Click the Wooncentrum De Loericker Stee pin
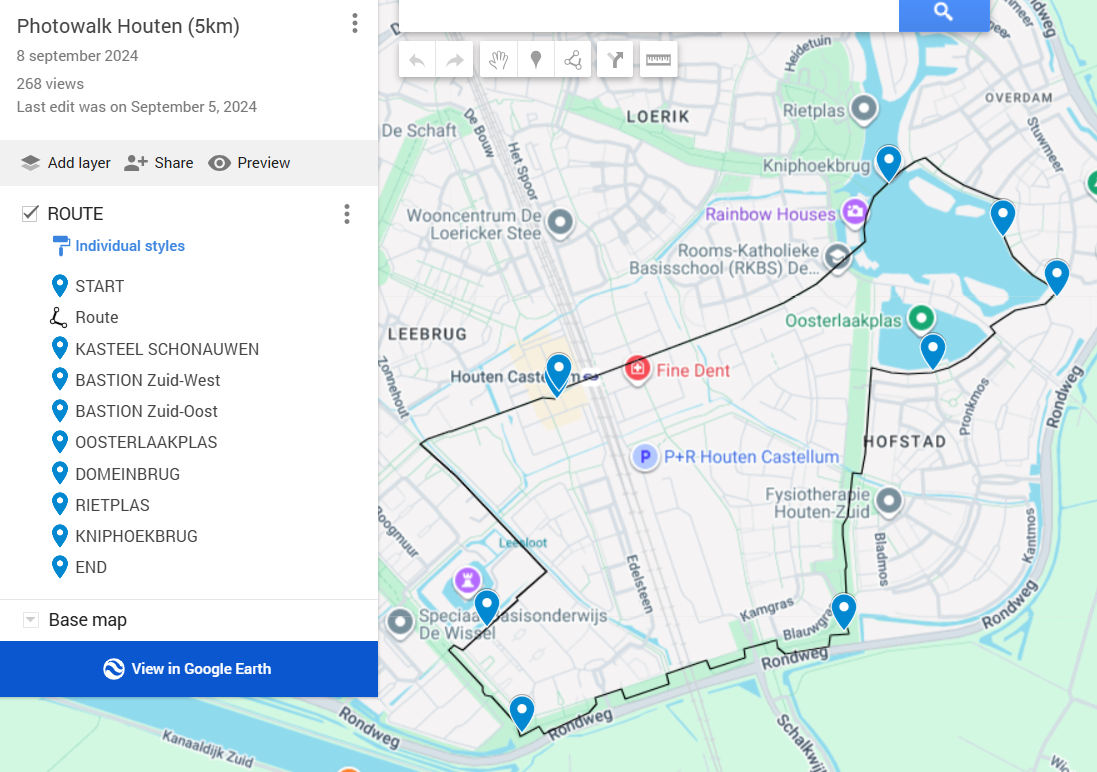1097x772 pixels. 560,224
